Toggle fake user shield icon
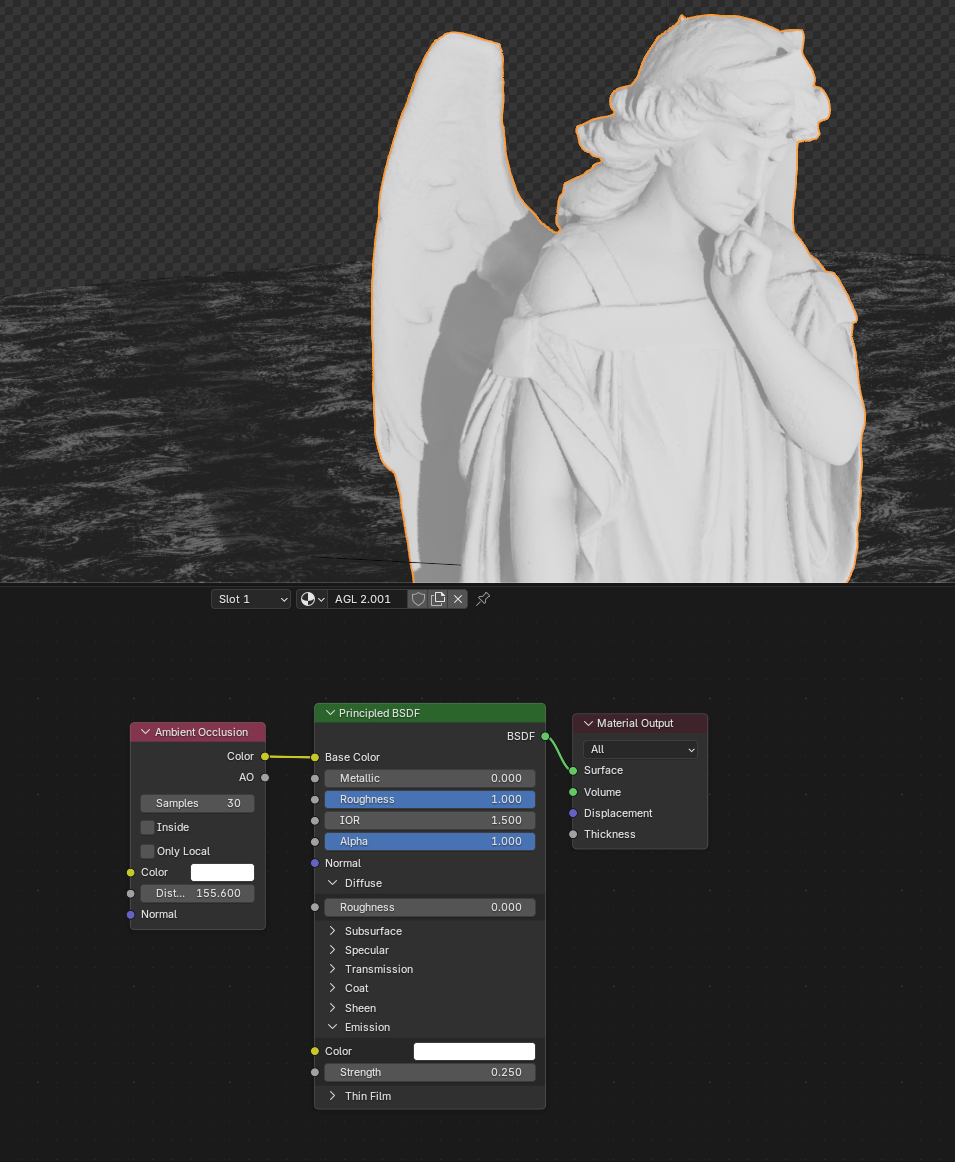This screenshot has width=955, height=1162. [x=419, y=599]
